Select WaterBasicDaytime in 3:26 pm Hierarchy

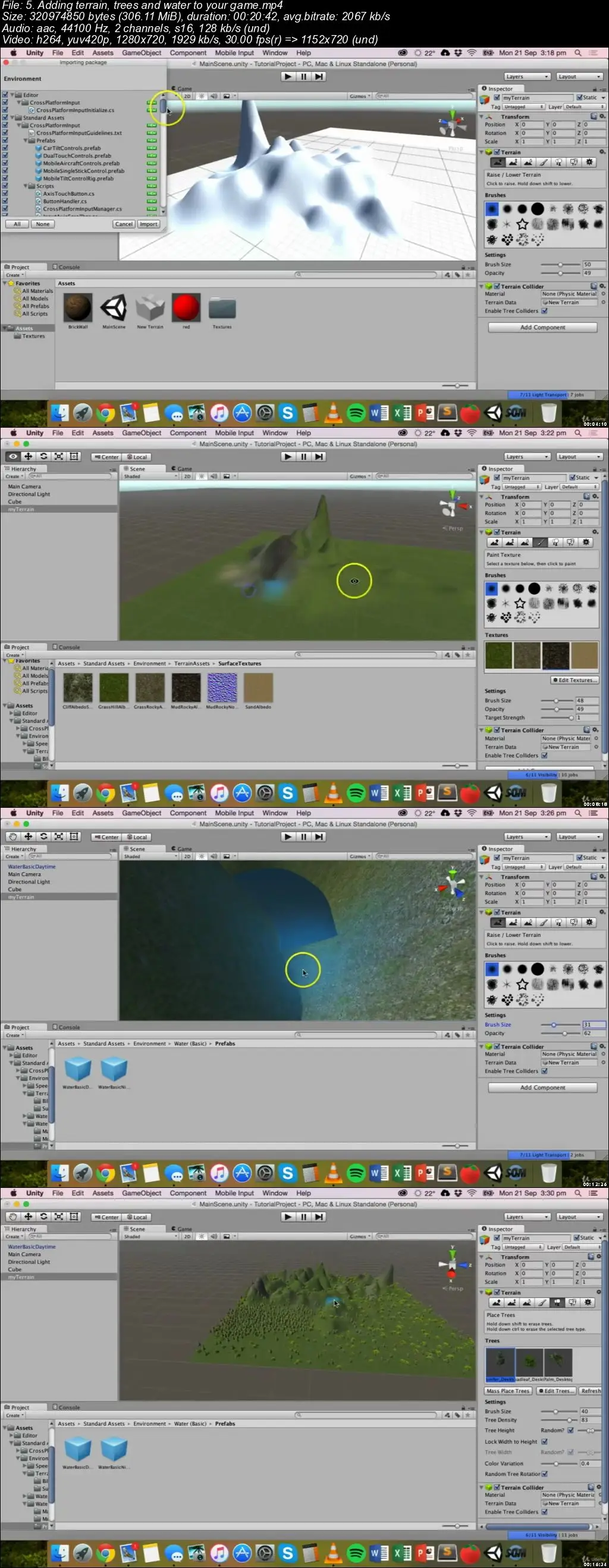[32, 867]
